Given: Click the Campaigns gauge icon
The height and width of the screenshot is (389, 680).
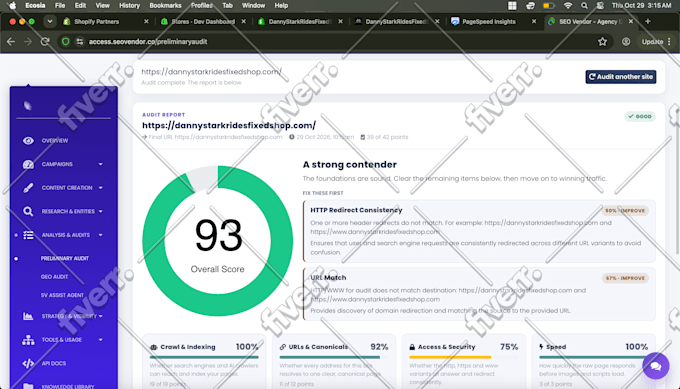Looking at the screenshot, I should (x=28, y=164).
